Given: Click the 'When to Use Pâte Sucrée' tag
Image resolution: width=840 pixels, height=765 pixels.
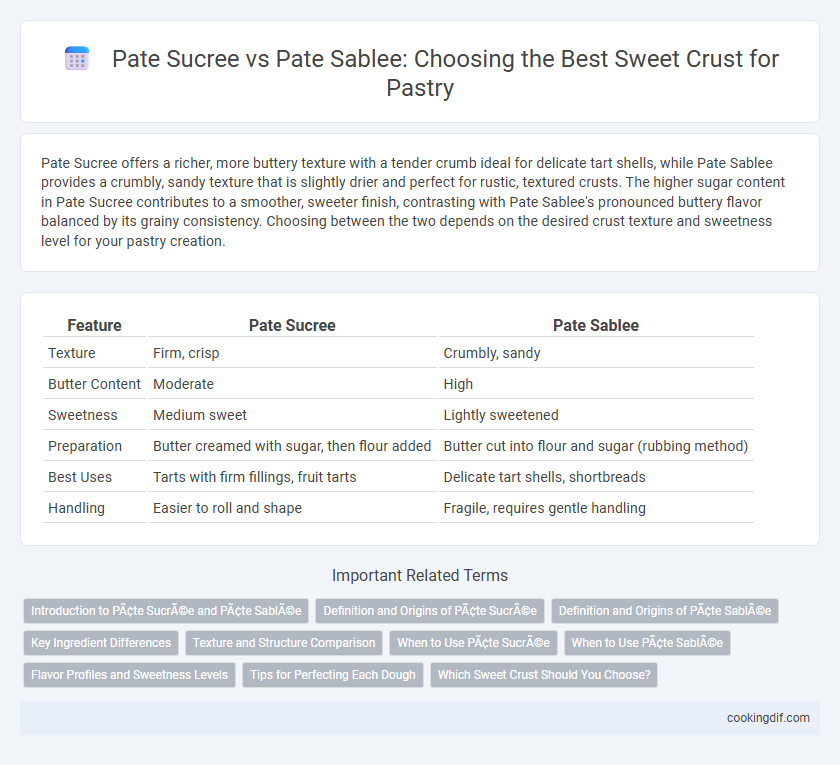Looking at the screenshot, I should (x=474, y=643).
